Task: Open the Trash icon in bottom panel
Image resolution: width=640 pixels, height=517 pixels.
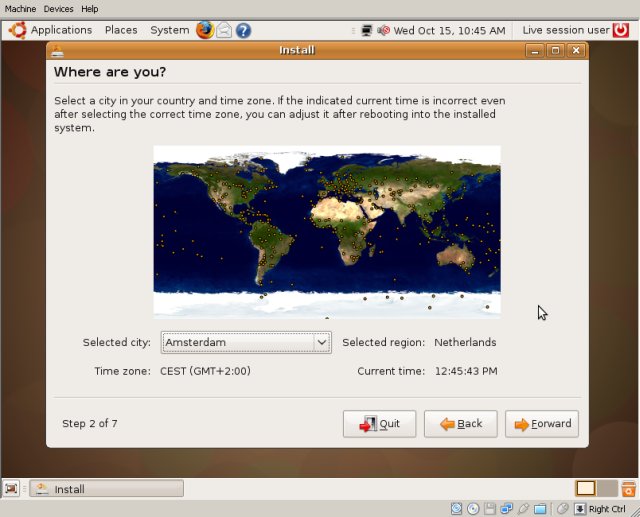Action: click(628, 488)
